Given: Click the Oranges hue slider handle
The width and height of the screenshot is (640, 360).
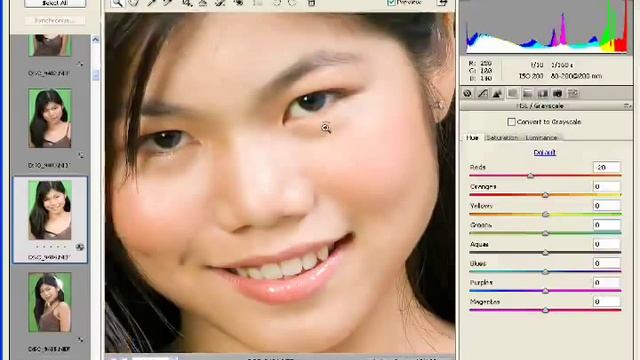Looking at the screenshot, I should [x=545, y=195].
